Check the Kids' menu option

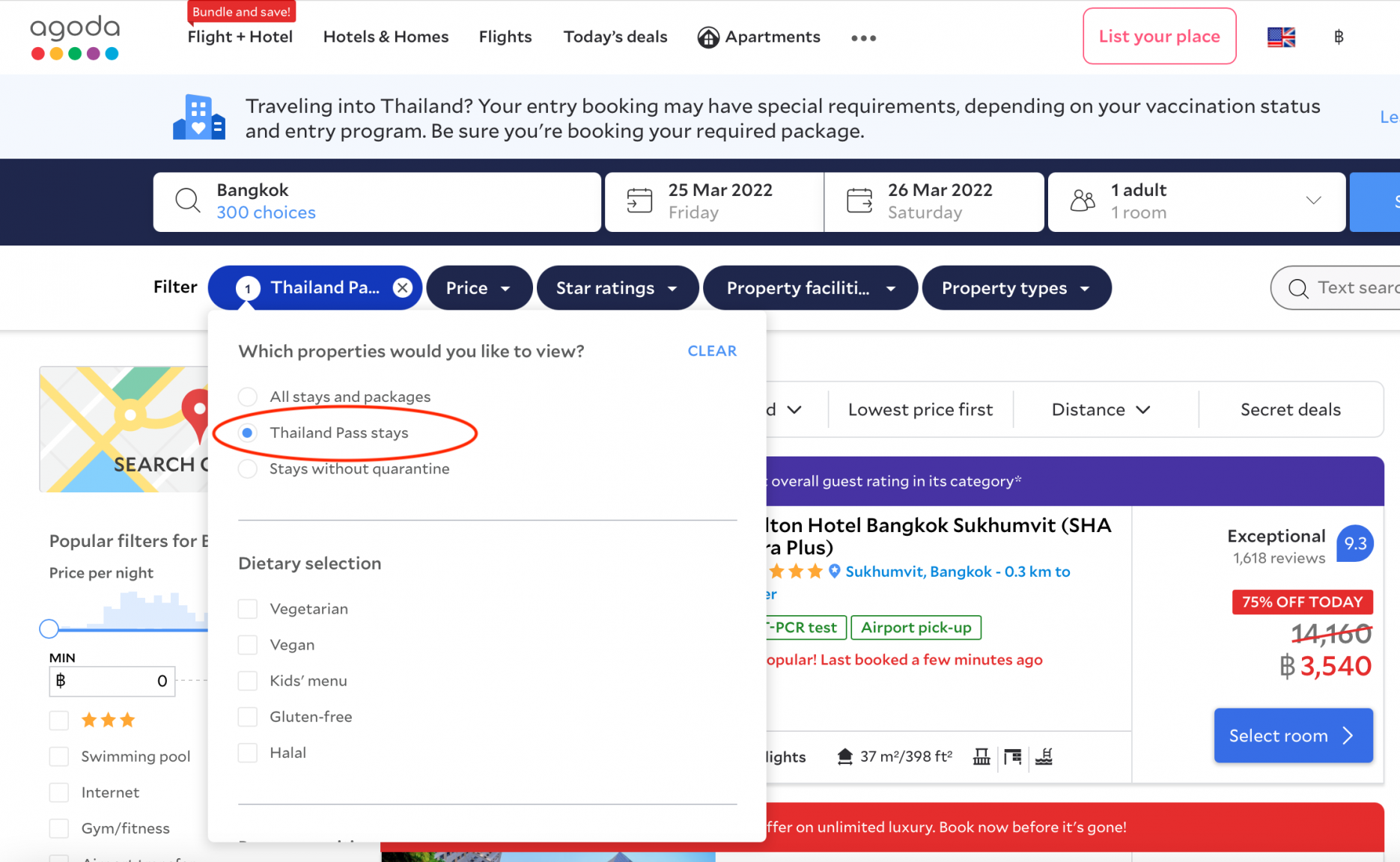pyautogui.click(x=247, y=680)
